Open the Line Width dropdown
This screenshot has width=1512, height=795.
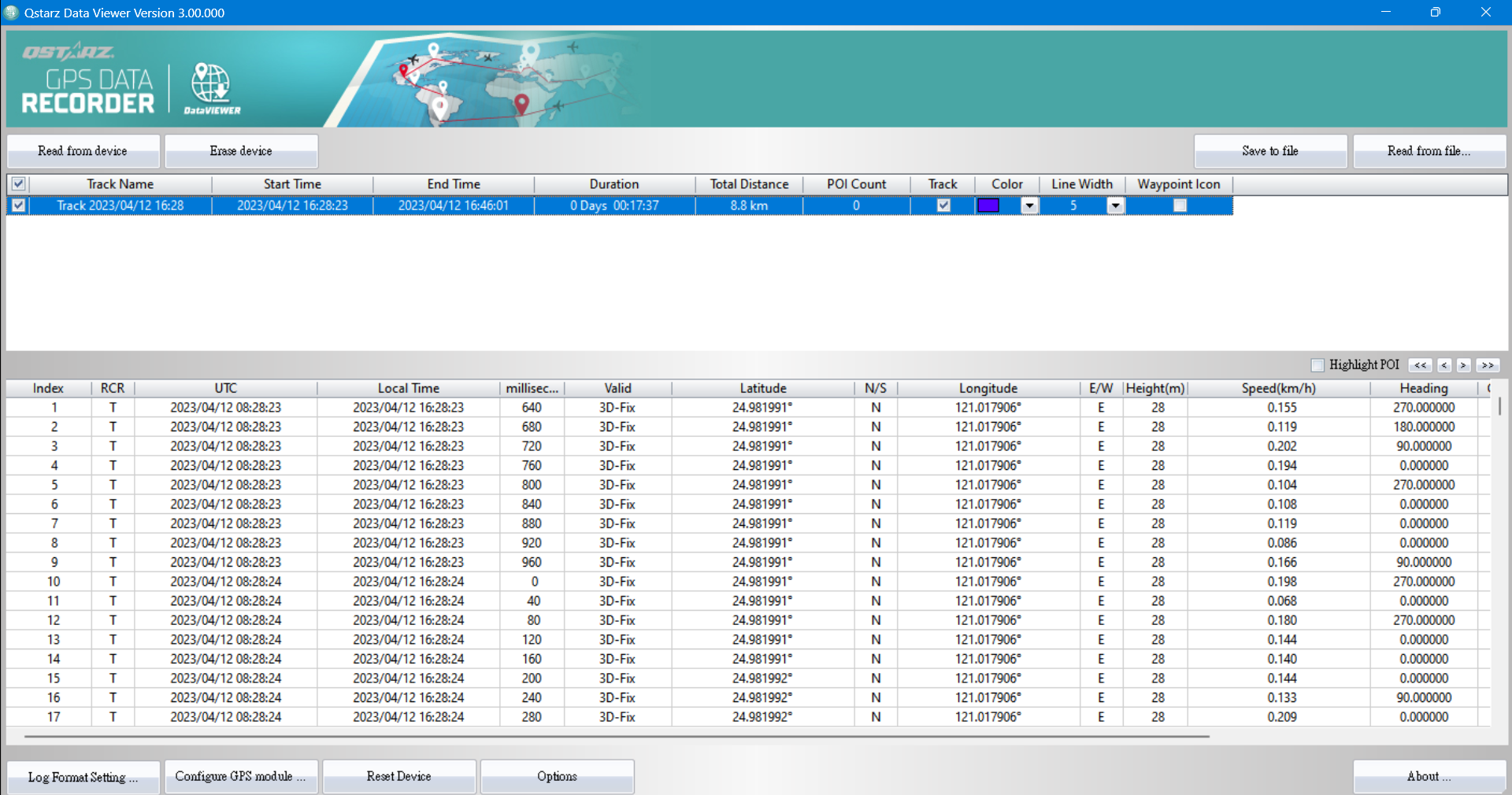(1115, 205)
